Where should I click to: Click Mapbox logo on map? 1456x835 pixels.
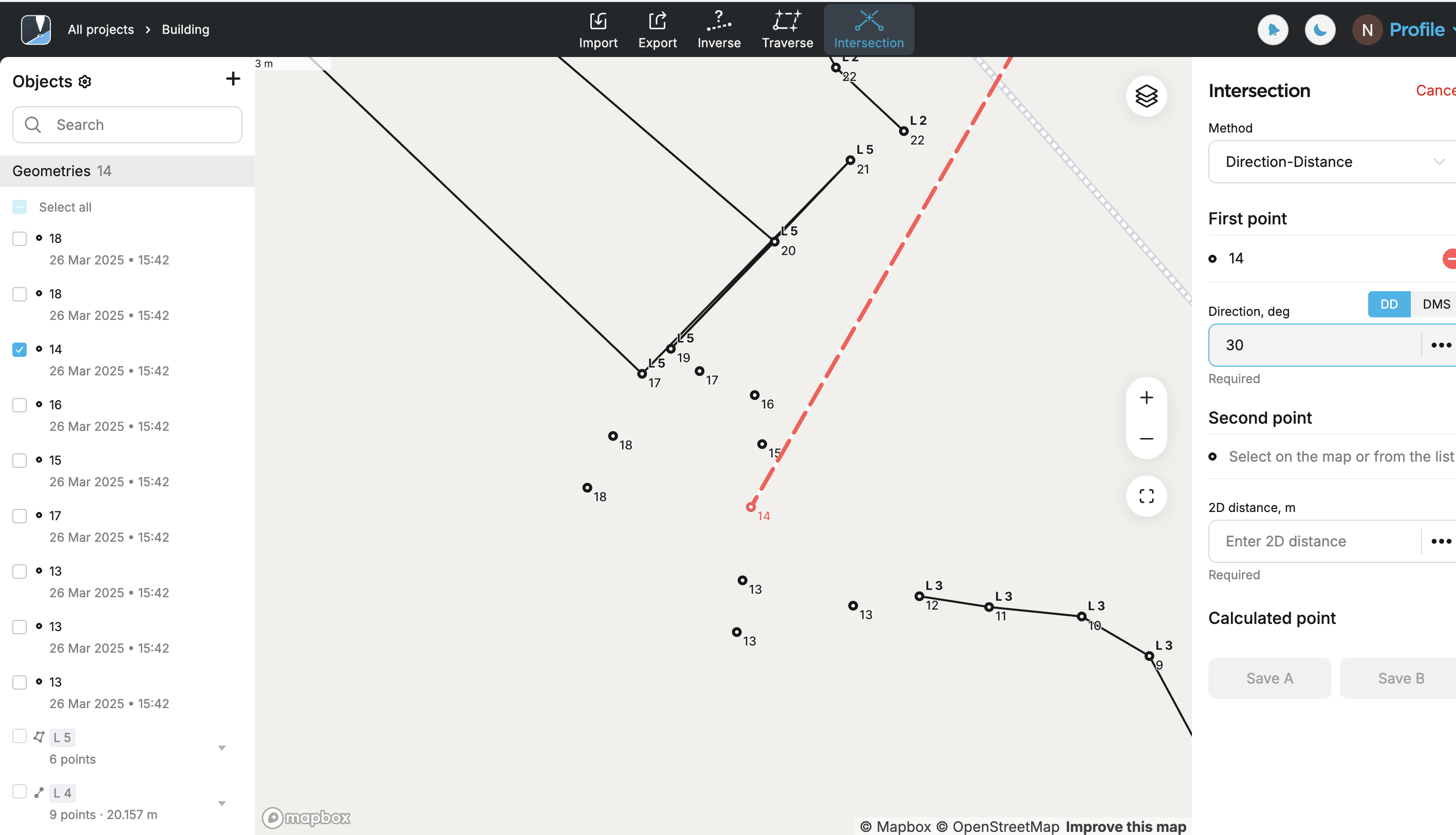pos(306,818)
